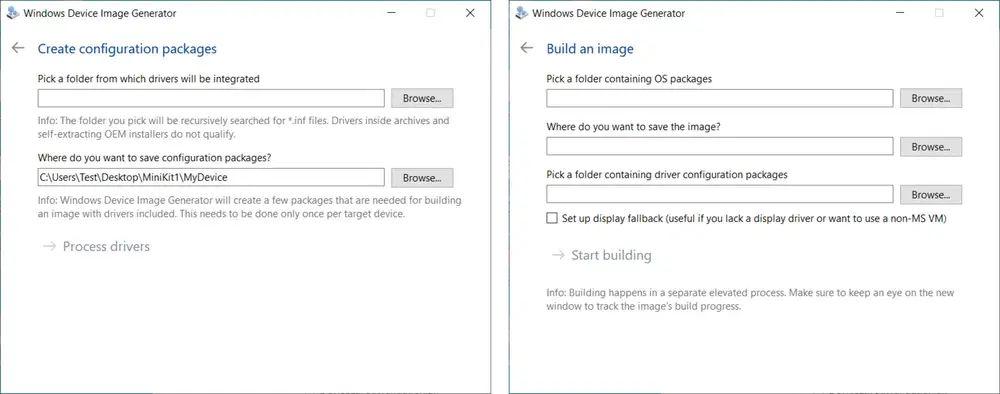Focus the drivers folder path field
This screenshot has width=1000, height=394.
coord(211,98)
